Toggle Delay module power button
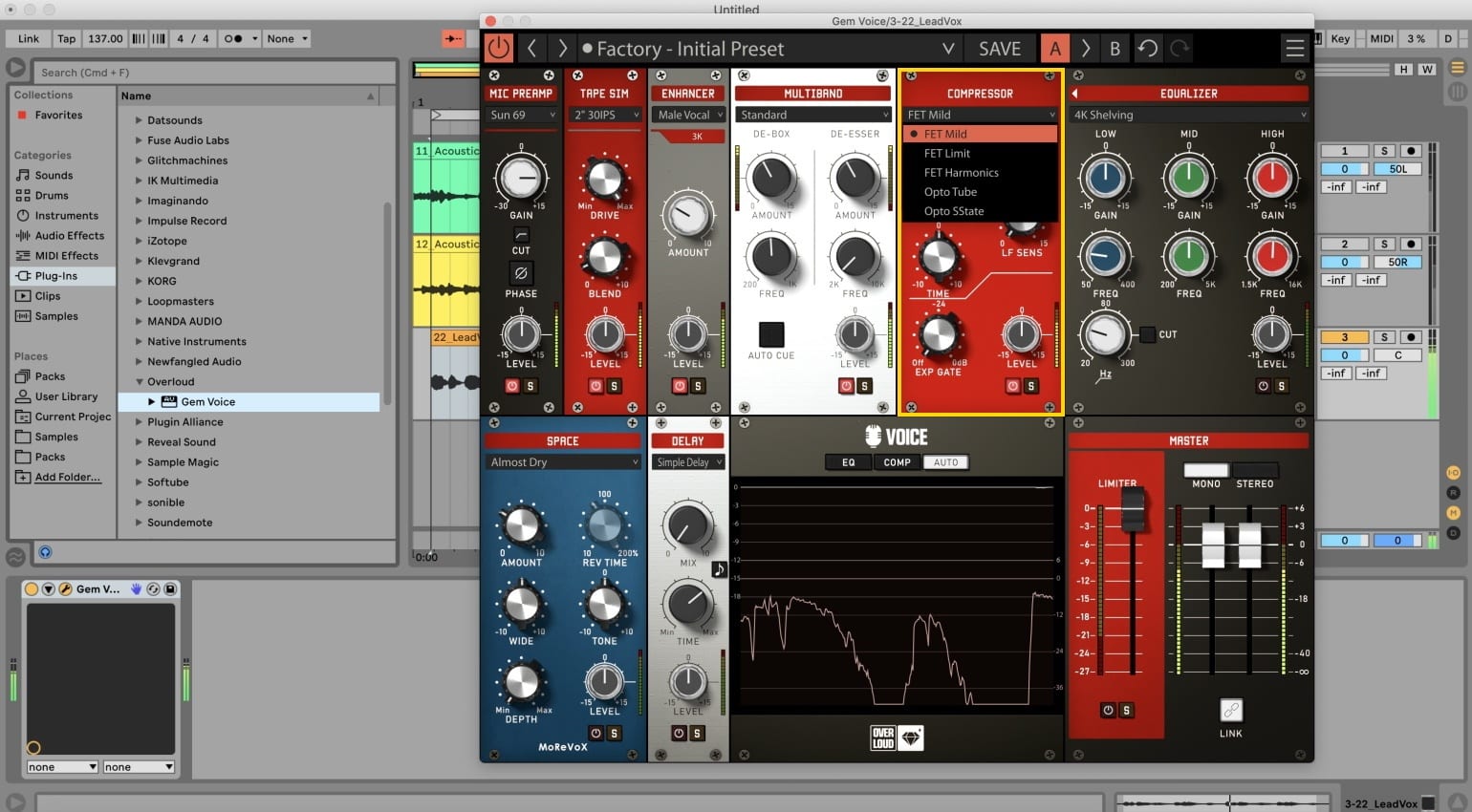The width and height of the screenshot is (1472, 812). pyautogui.click(x=679, y=734)
